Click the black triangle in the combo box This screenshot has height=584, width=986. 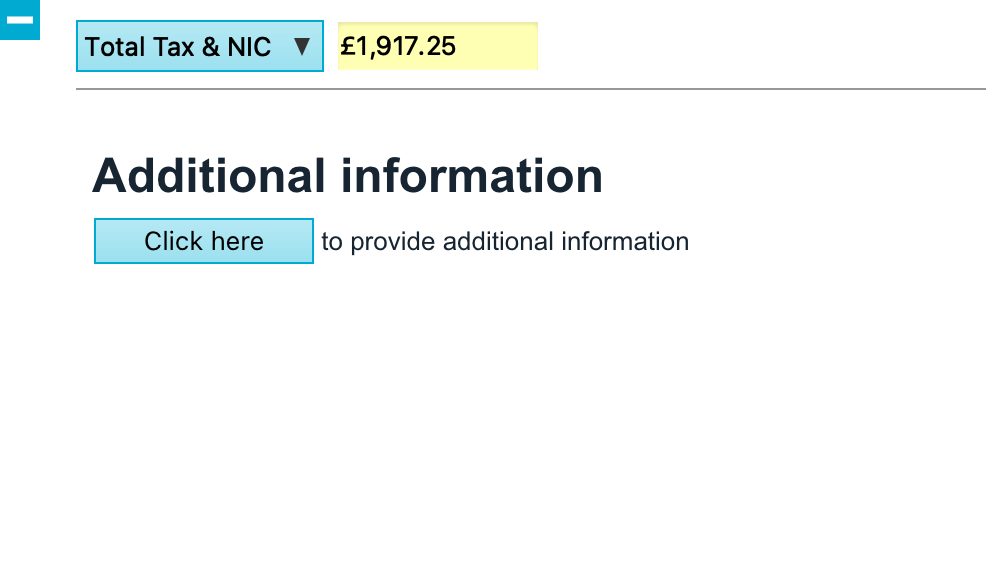[302, 46]
